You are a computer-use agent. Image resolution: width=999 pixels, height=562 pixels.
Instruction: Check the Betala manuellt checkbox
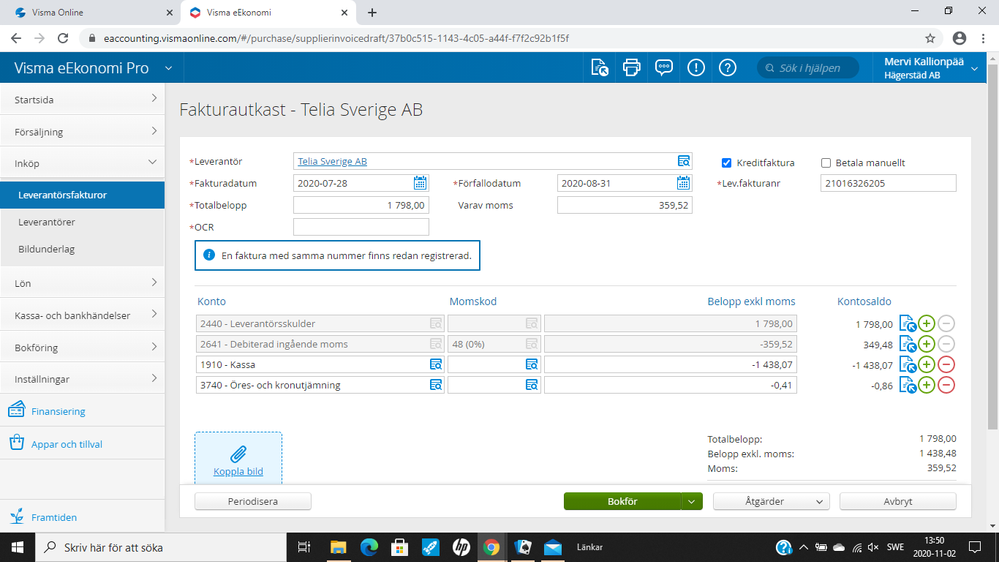click(826, 163)
